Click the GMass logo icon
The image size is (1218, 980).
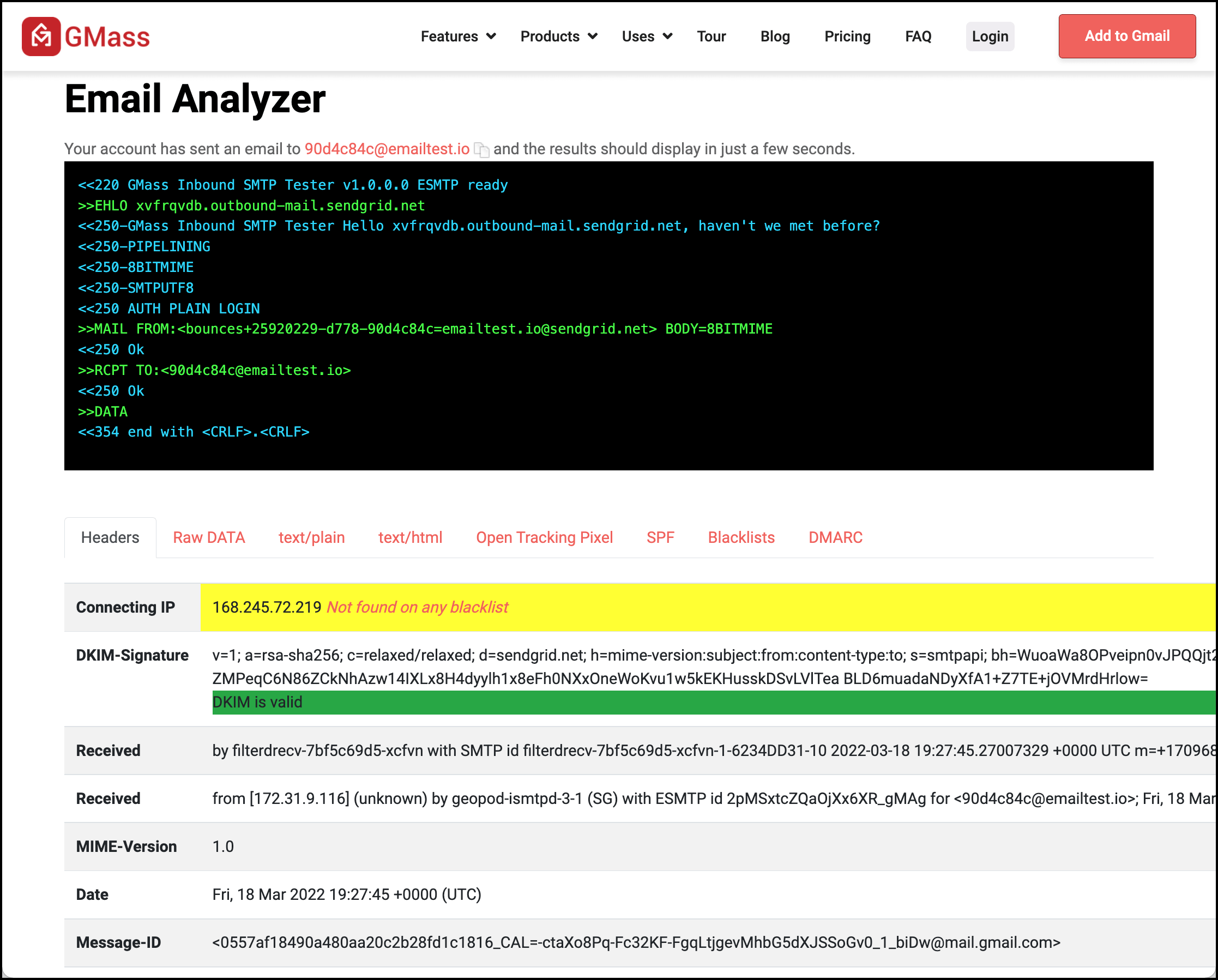click(41, 37)
